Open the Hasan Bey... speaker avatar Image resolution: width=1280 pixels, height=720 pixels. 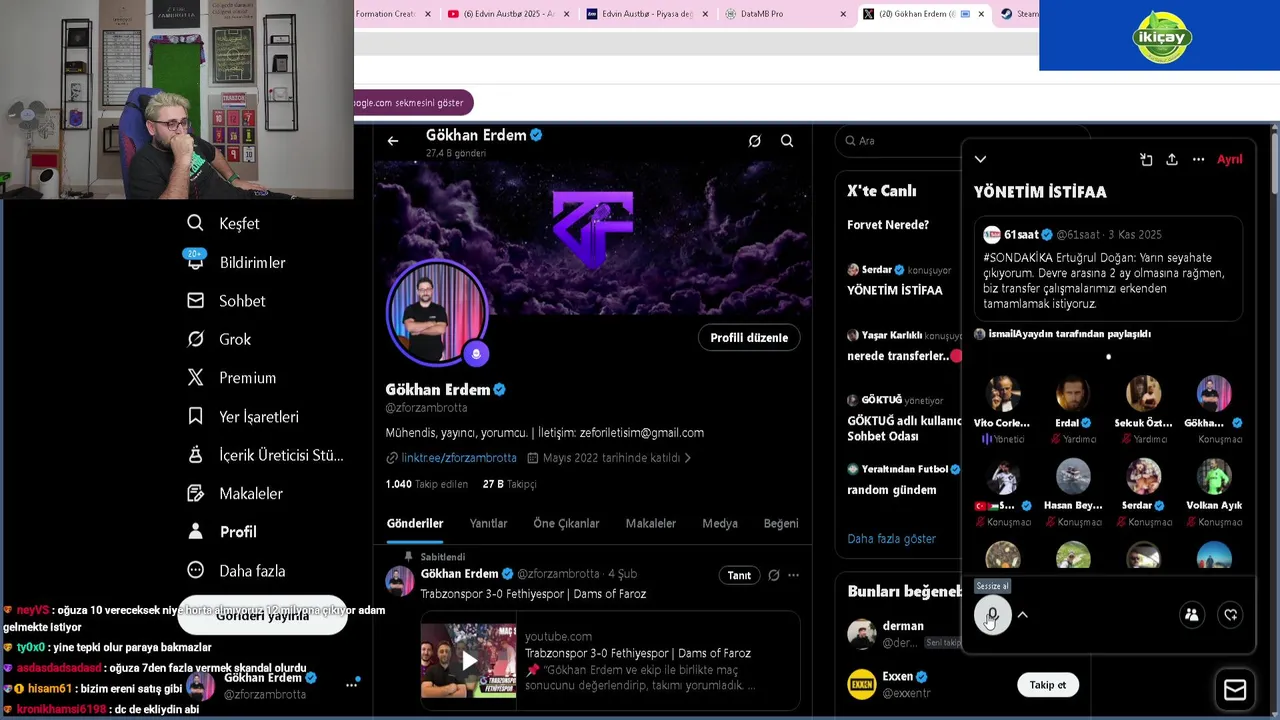1073,477
